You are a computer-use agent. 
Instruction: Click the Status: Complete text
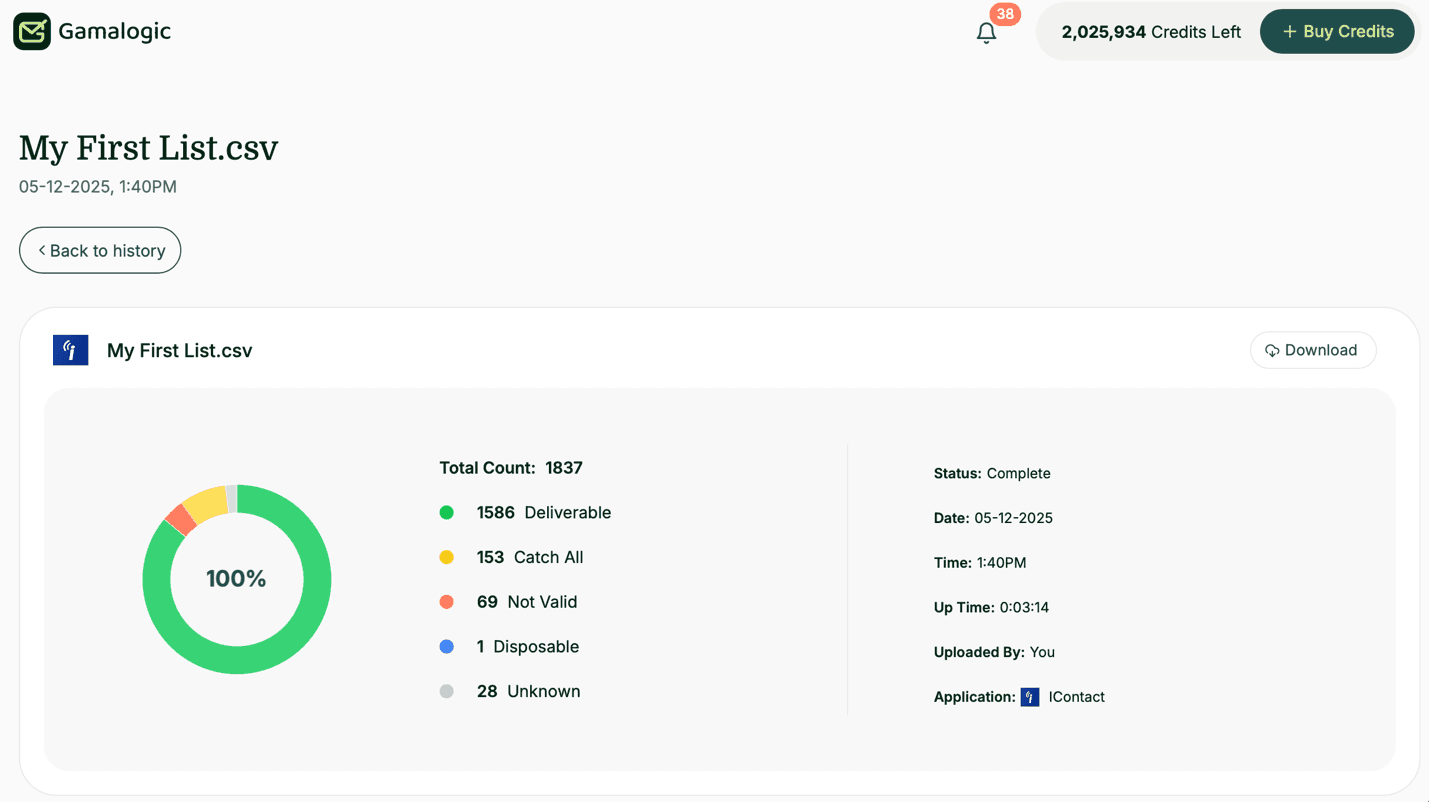[x=992, y=473]
